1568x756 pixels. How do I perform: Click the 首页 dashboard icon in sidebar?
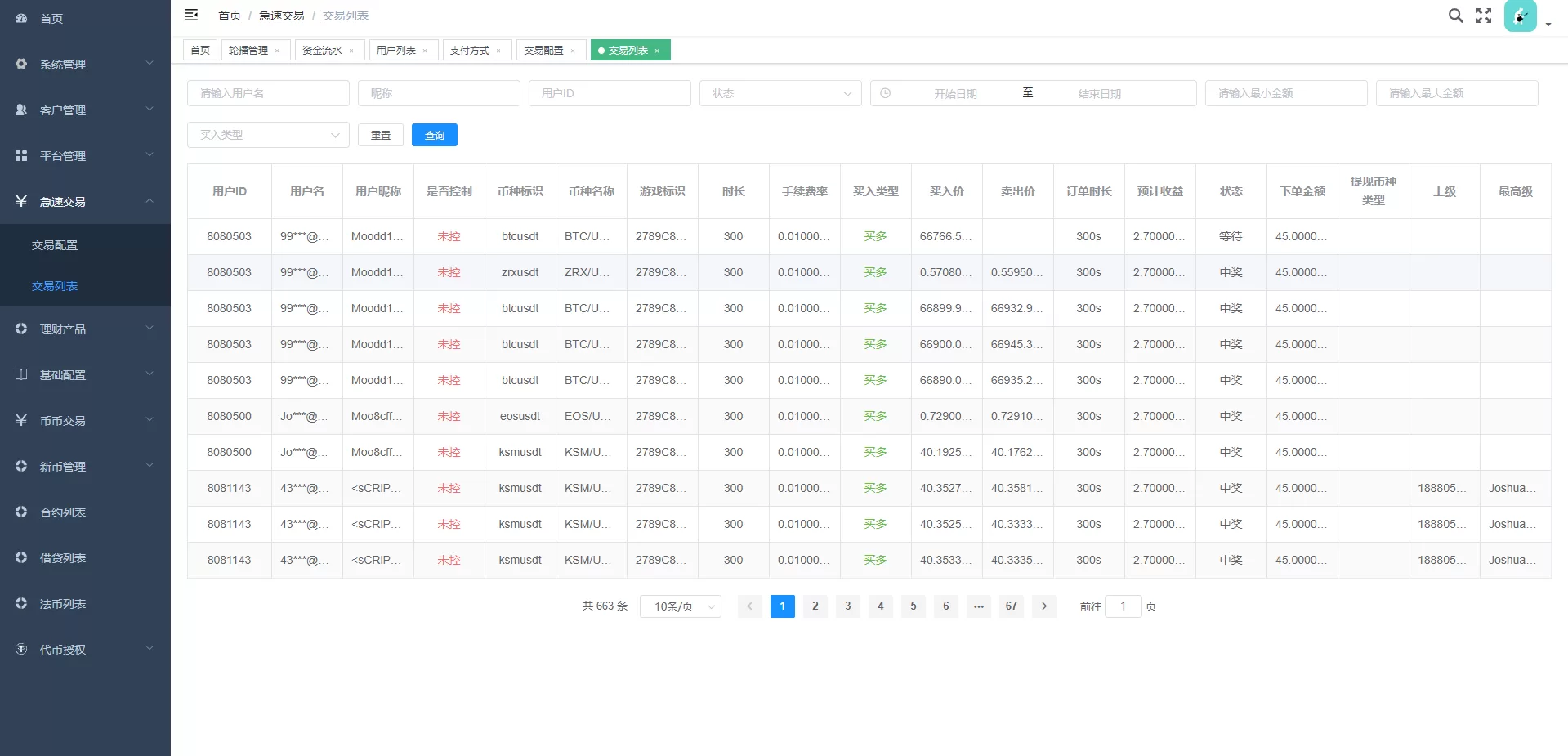[22, 18]
